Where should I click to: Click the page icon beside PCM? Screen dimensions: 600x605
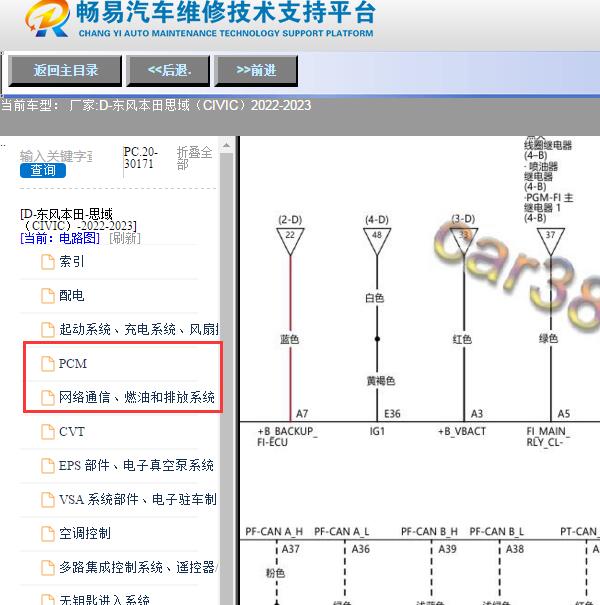[48, 363]
